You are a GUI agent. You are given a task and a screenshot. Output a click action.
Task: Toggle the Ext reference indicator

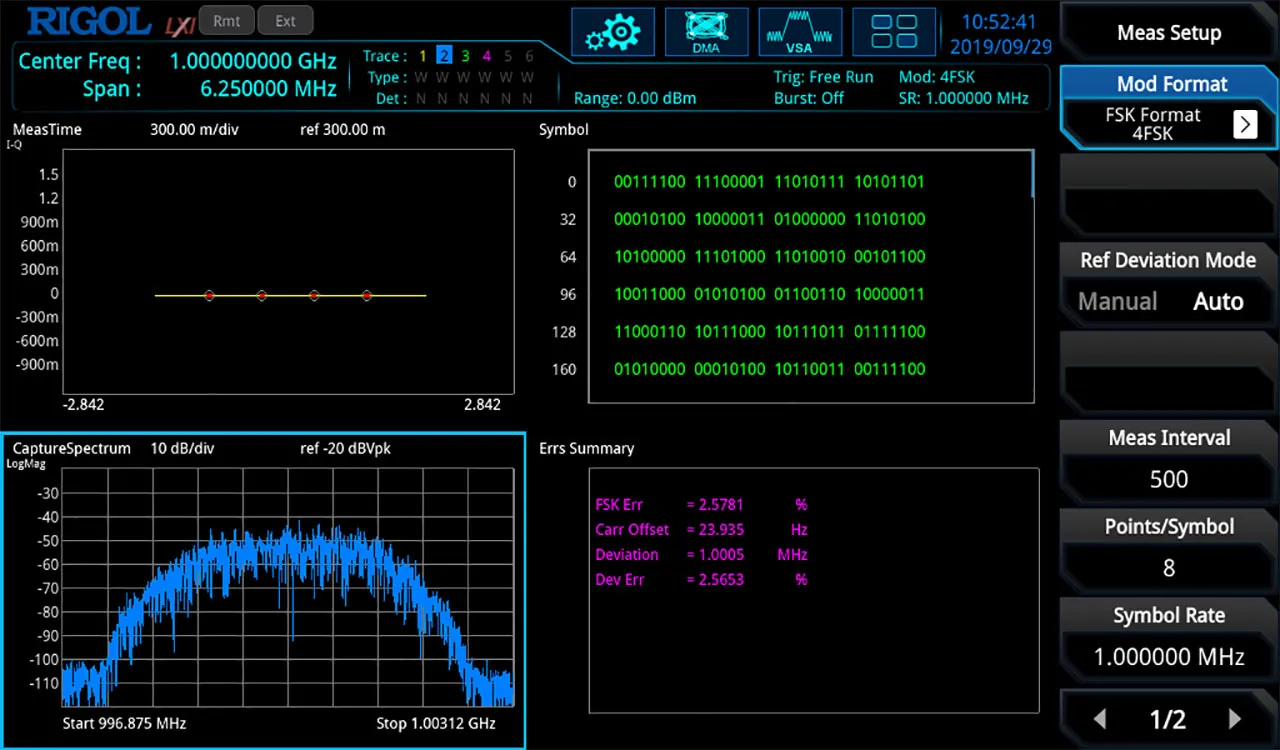click(x=285, y=21)
